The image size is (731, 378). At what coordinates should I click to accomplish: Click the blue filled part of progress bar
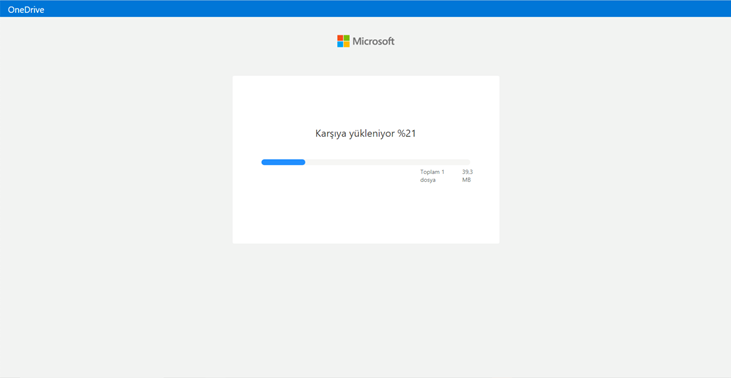click(283, 162)
